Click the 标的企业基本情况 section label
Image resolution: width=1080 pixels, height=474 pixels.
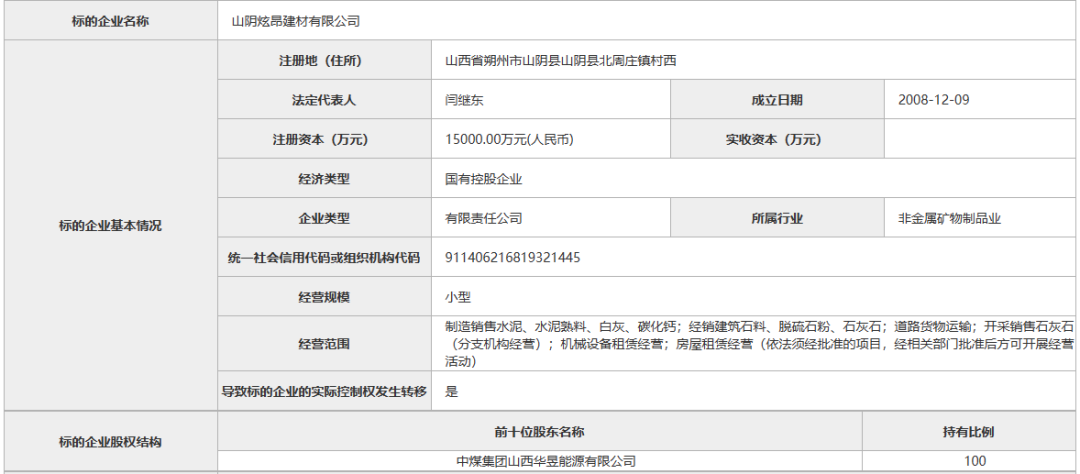coord(110,225)
